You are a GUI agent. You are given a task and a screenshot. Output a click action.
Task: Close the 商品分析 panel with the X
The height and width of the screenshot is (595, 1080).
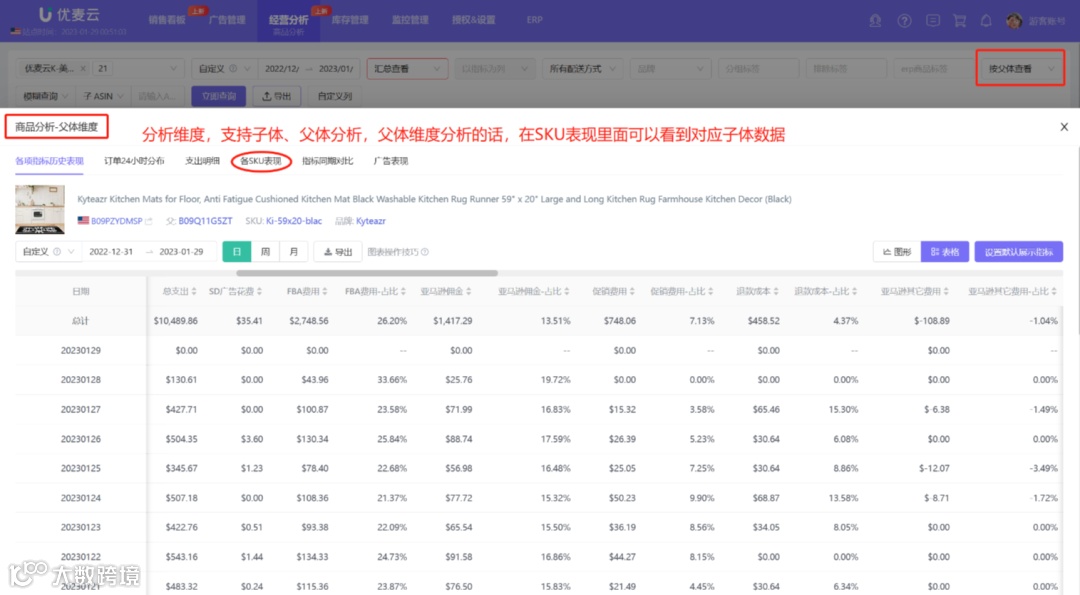(x=1064, y=127)
